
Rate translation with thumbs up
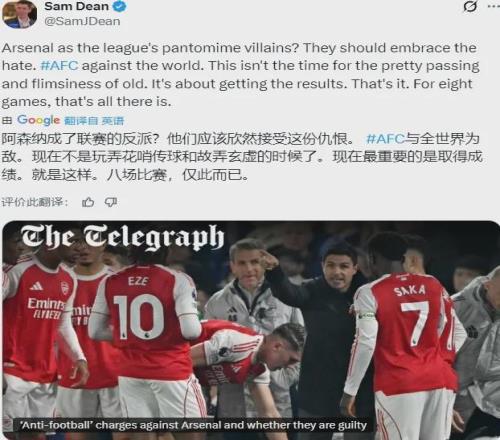point(88,202)
